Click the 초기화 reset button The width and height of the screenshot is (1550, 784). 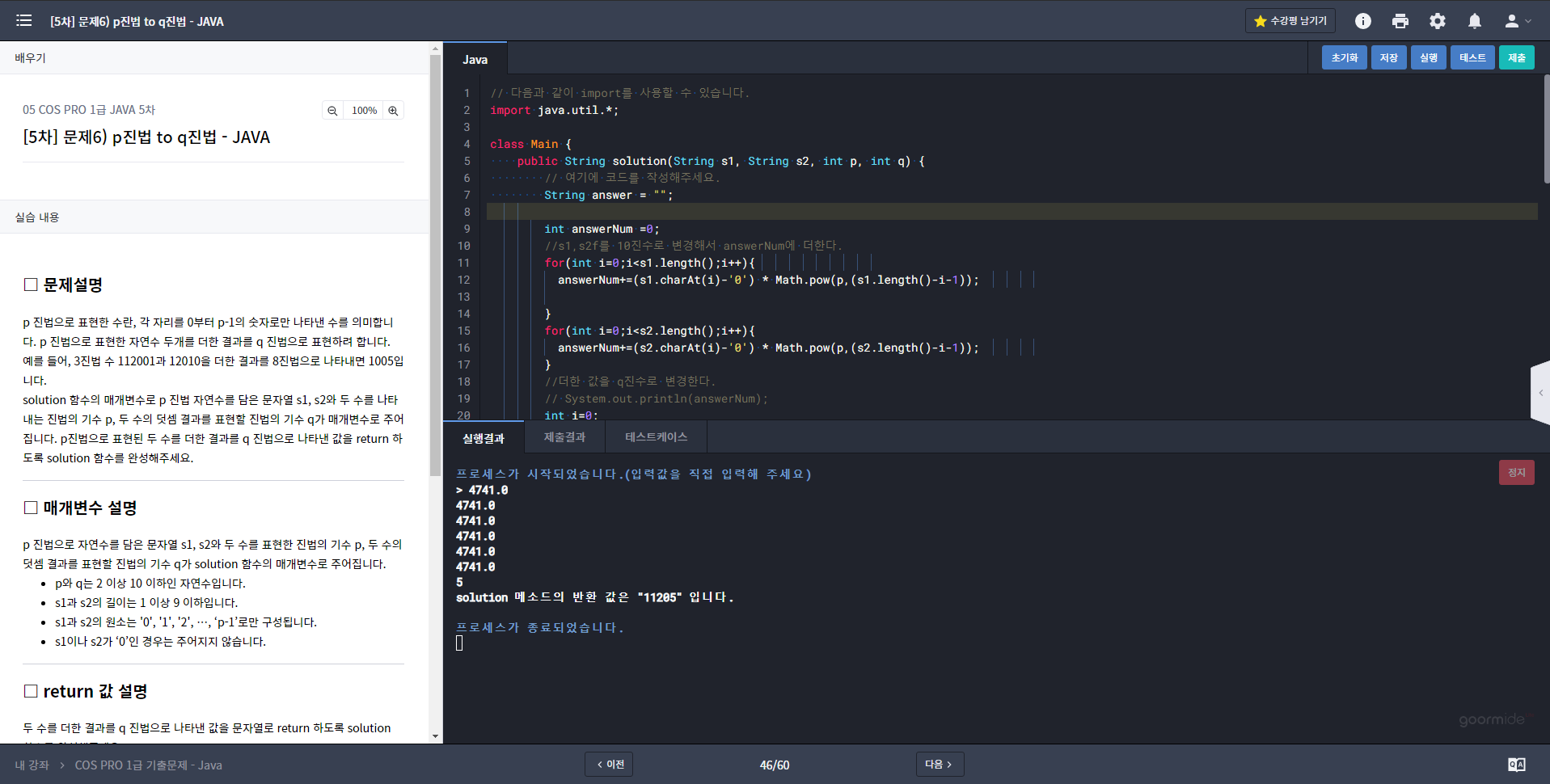pyautogui.click(x=1345, y=57)
